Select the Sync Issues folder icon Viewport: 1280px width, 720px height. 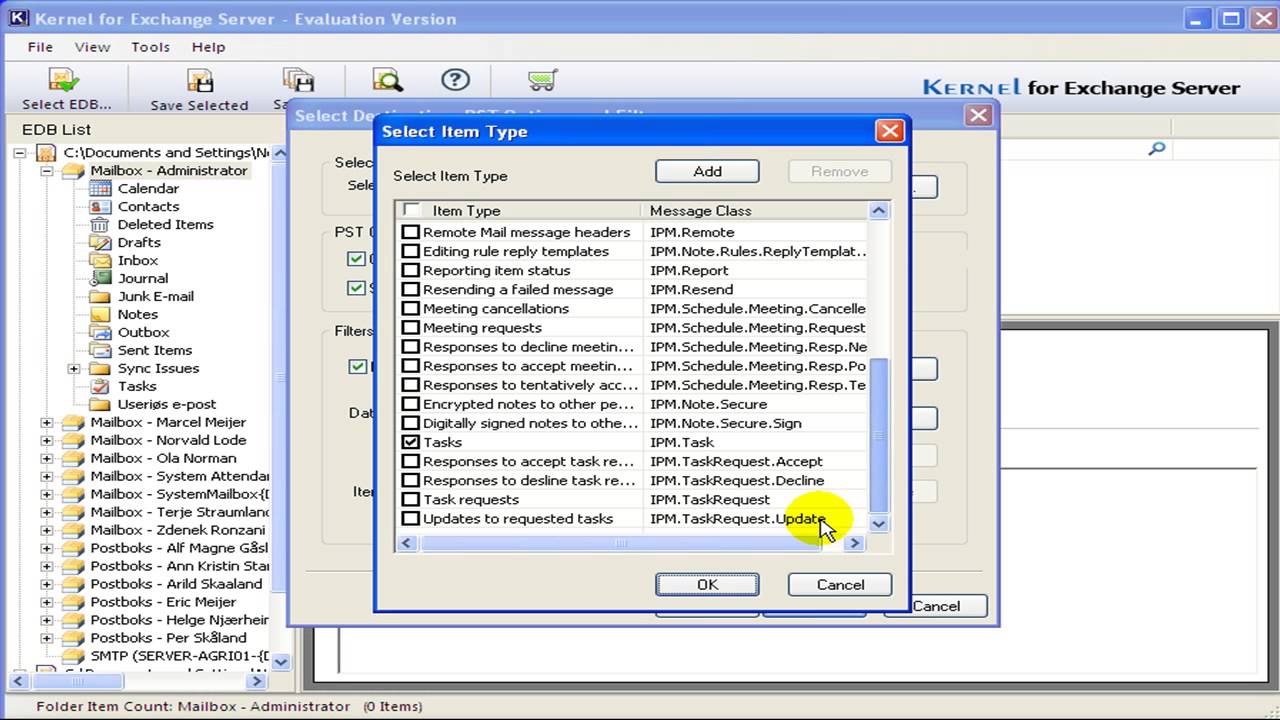(x=100, y=368)
